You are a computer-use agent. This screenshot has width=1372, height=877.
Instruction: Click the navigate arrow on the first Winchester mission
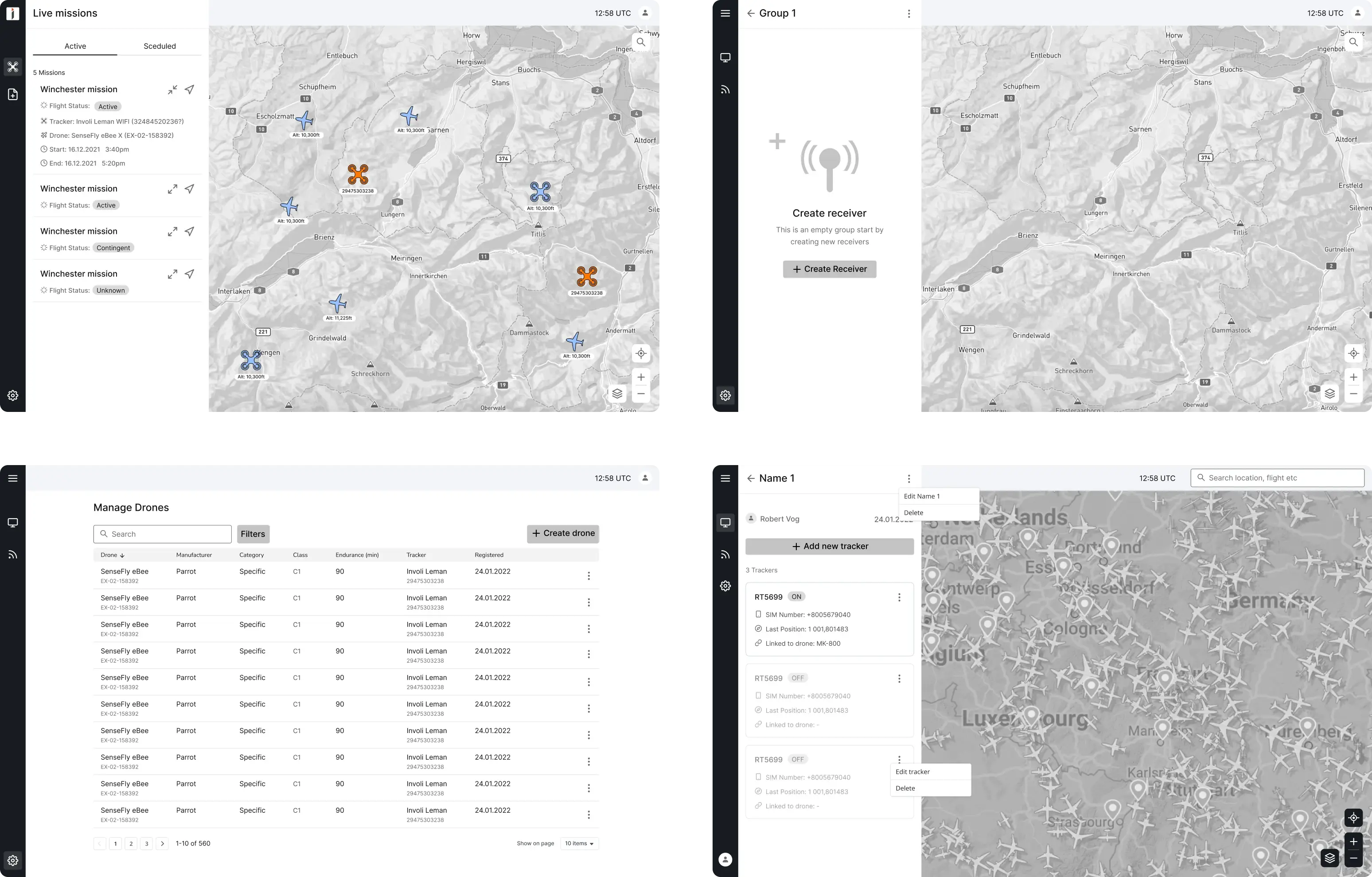[190, 89]
